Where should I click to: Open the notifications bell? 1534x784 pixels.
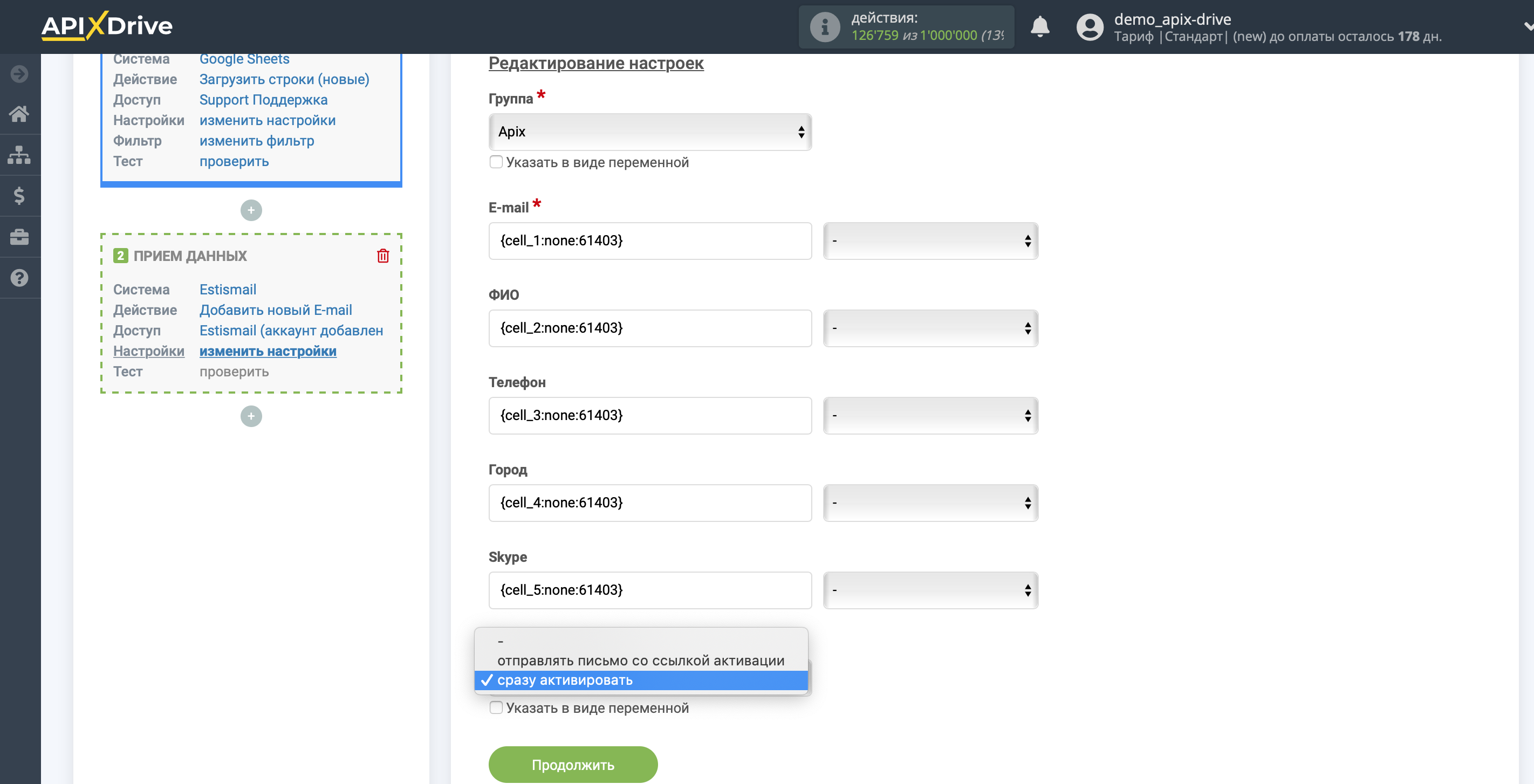coord(1040,27)
